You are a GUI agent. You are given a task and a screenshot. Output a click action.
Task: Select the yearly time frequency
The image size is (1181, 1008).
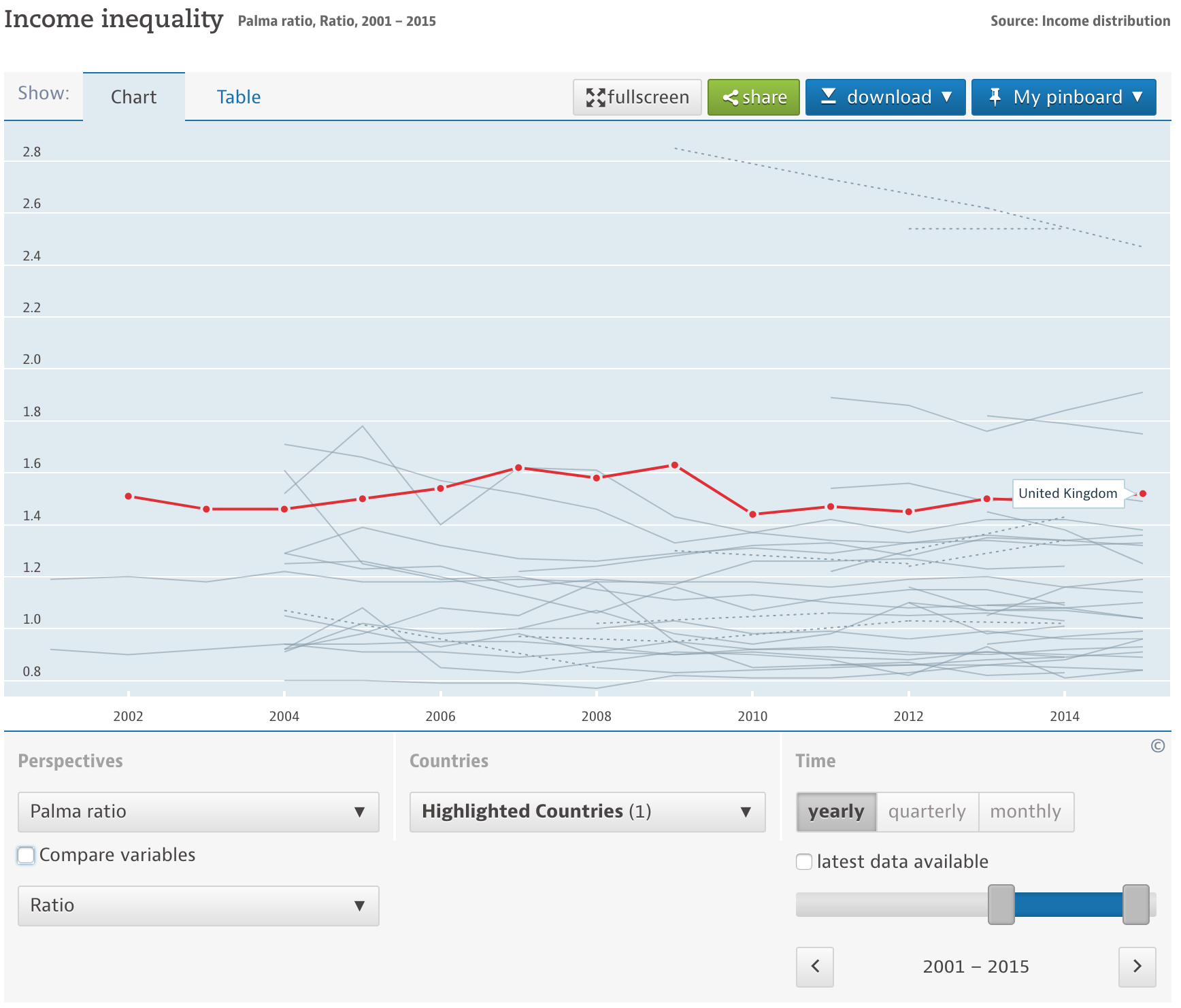click(836, 812)
